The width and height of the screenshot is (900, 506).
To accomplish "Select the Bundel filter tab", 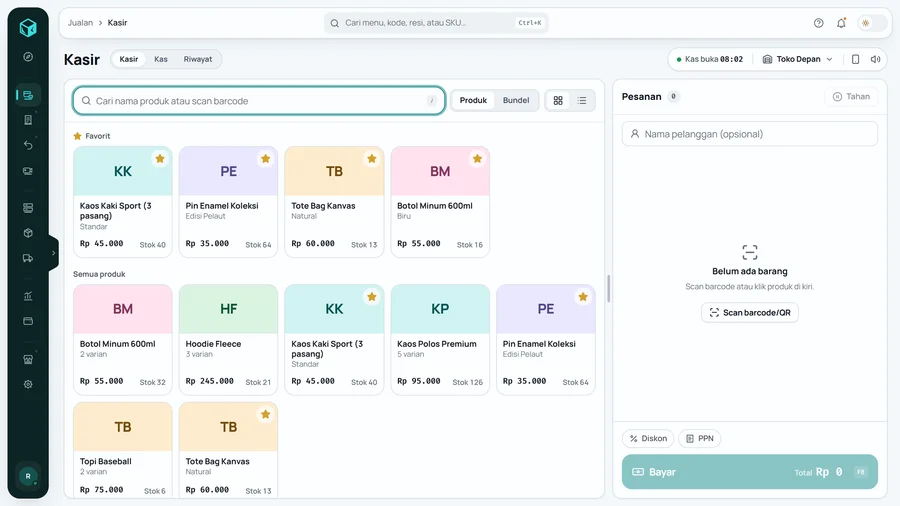I will tap(516, 100).
